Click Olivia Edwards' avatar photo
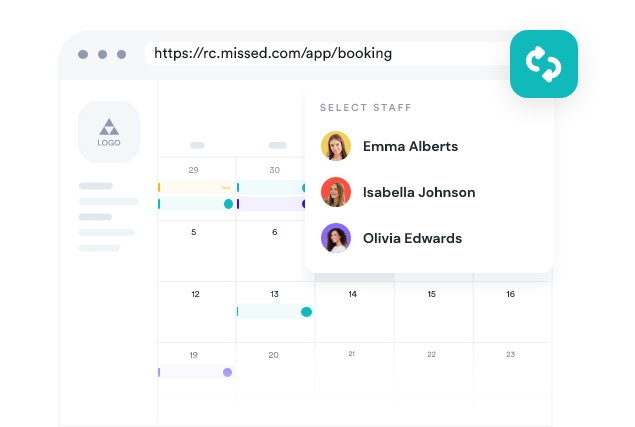 (336, 238)
